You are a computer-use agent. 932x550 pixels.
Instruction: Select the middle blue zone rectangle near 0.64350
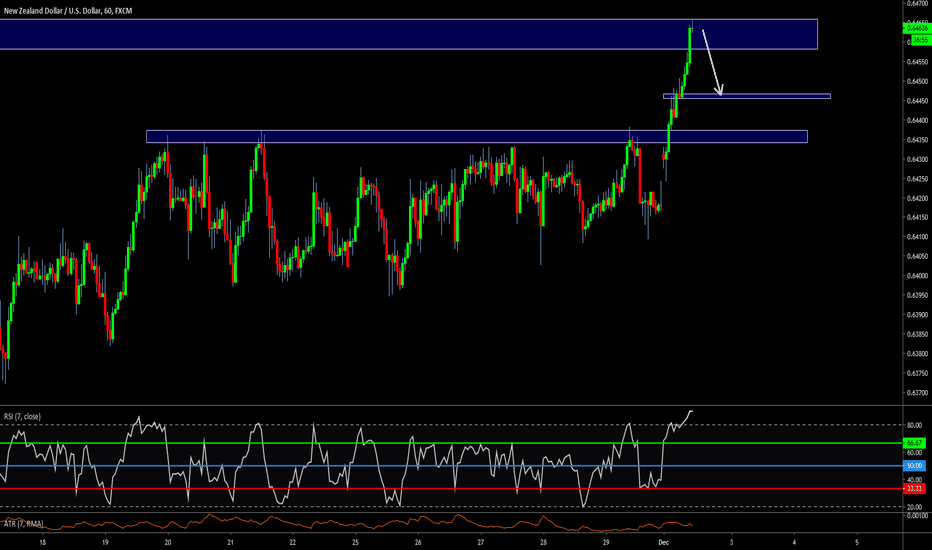pyautogui.click(x=477, y=137)
